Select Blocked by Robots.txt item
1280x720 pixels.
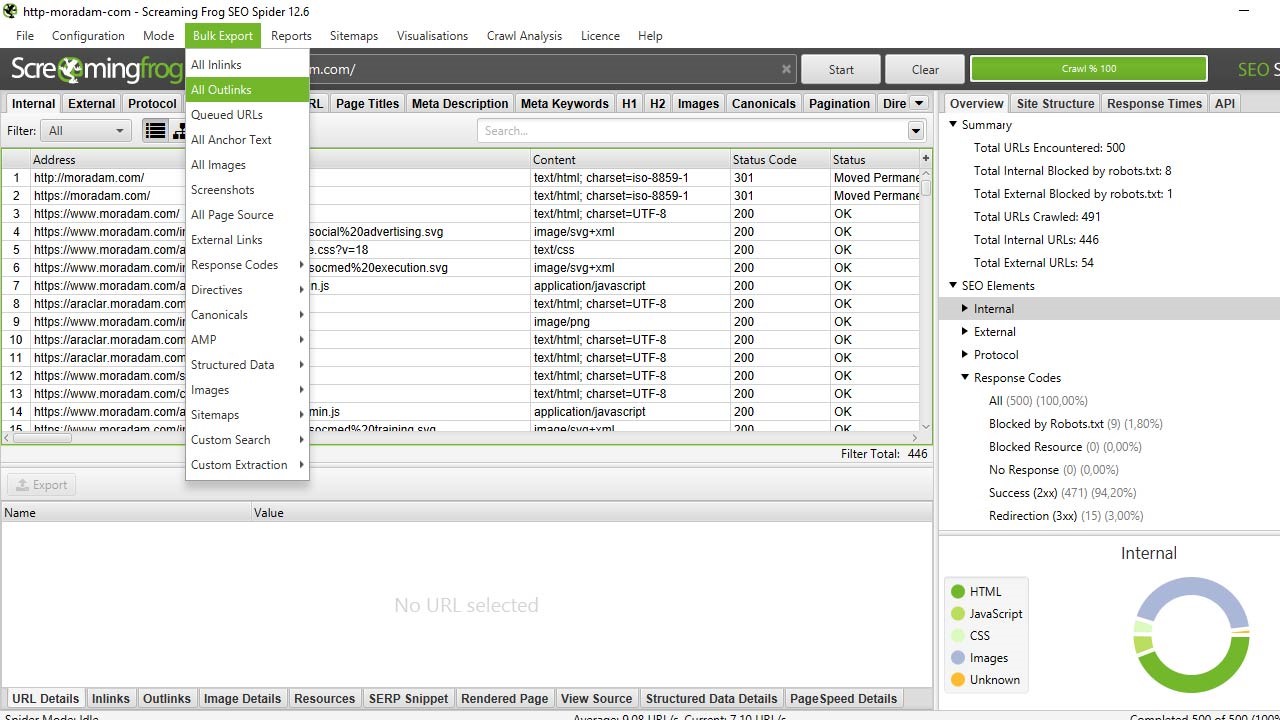[x=1076, y=424]
